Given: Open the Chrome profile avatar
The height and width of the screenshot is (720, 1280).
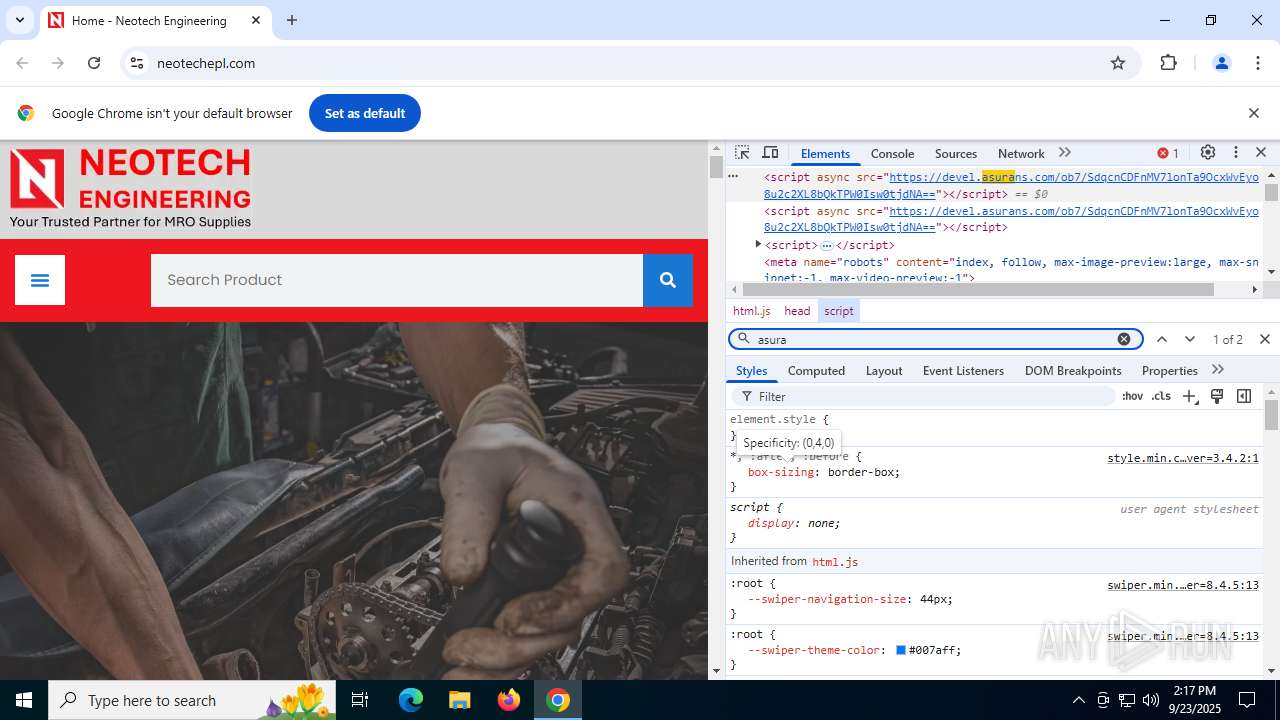Looking at the screenshot, I should pos(1221,63).
